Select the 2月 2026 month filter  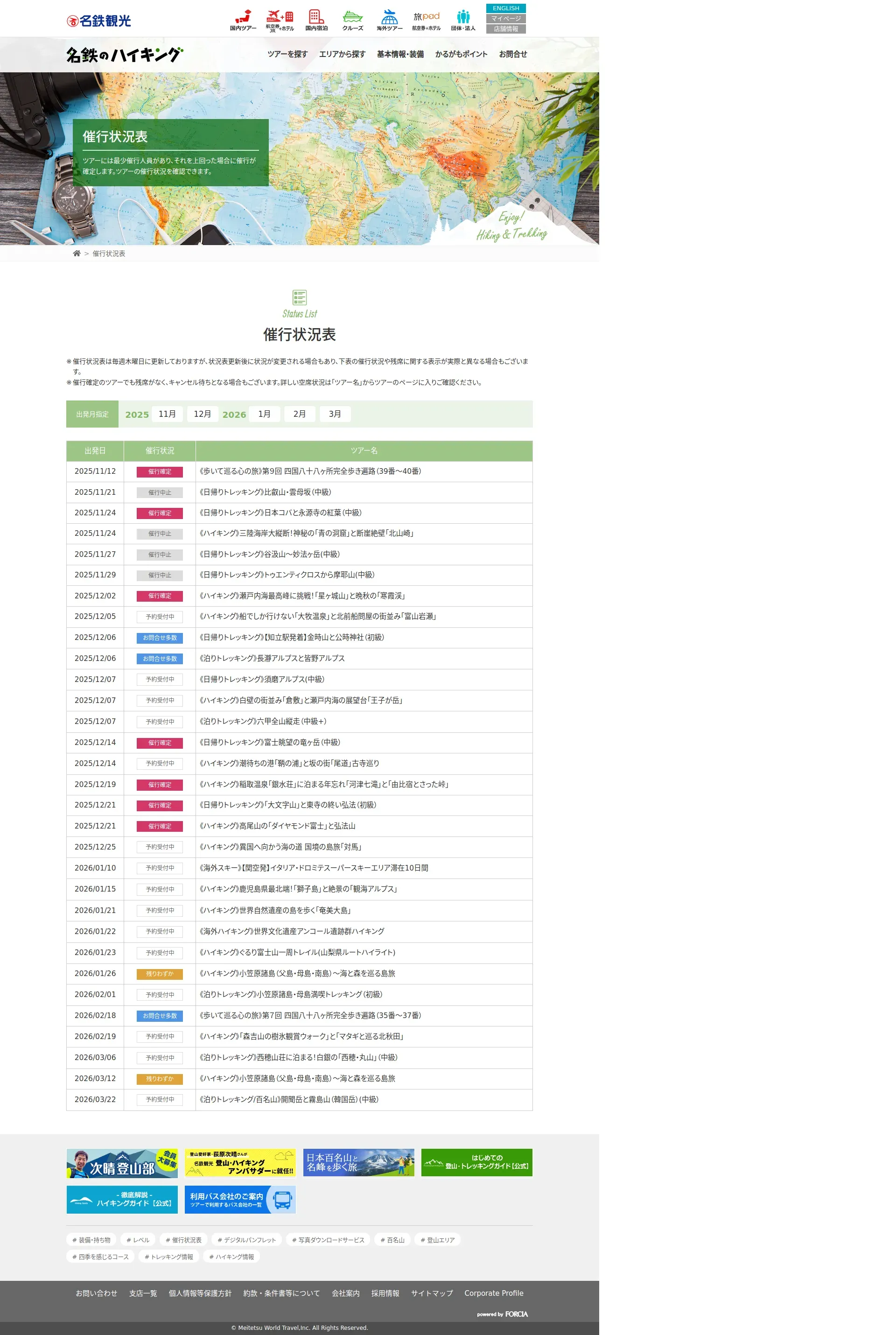tap(300, 414)
